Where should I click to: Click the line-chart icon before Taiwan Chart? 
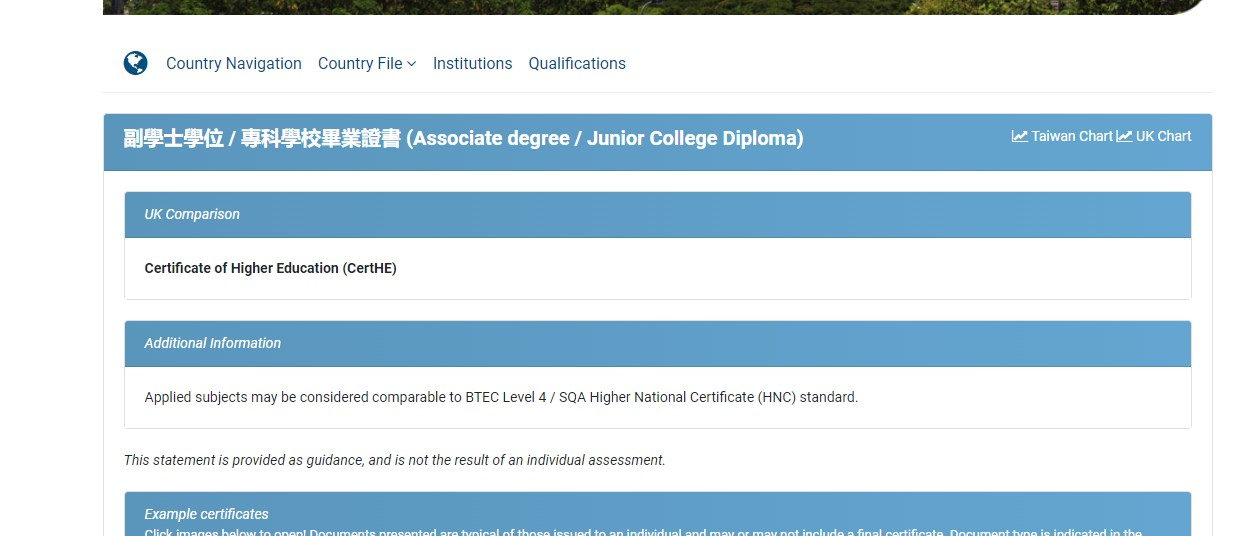click(x=1020, y=136)
